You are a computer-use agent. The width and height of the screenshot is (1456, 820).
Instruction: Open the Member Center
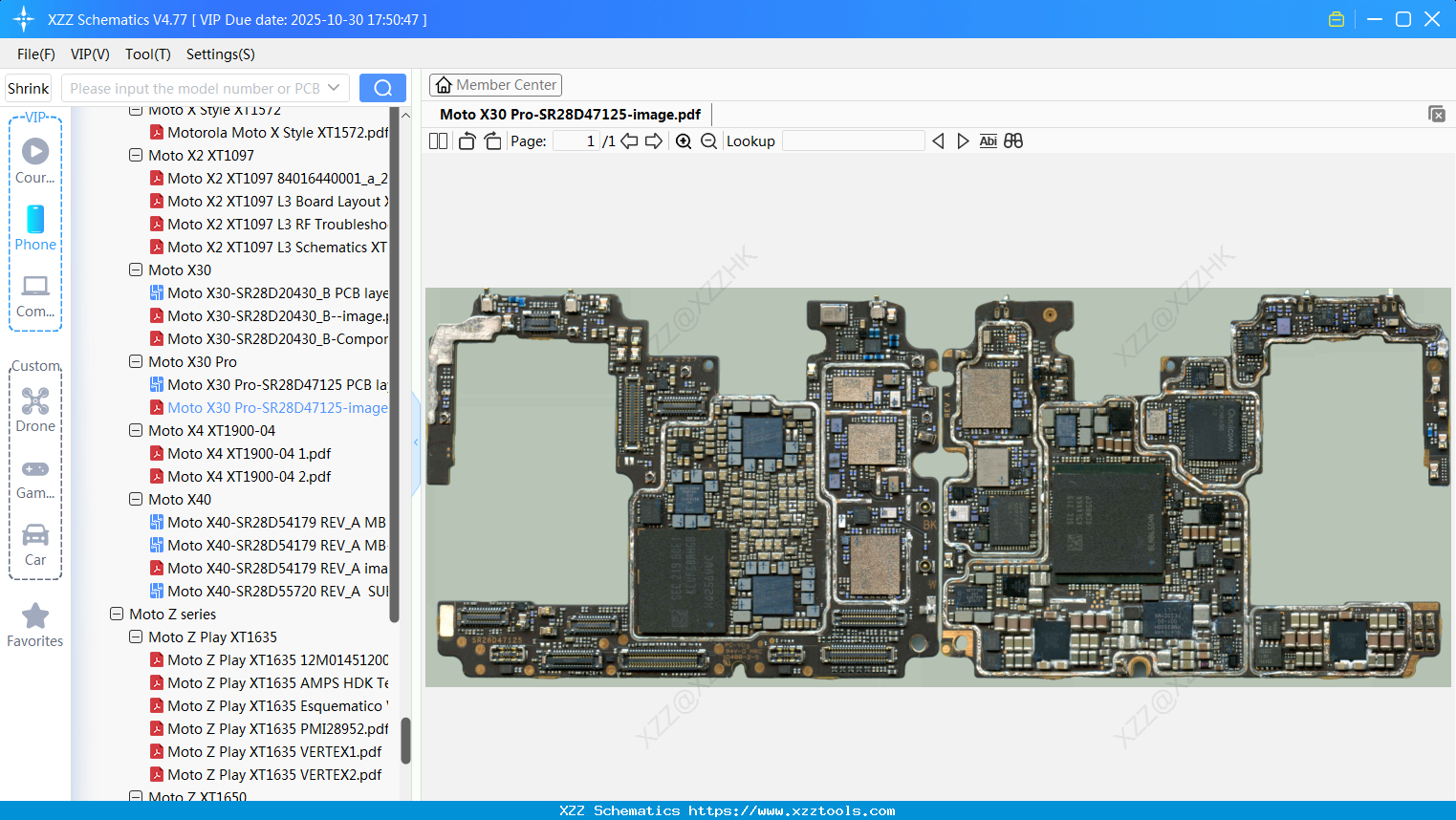(495, 85)
